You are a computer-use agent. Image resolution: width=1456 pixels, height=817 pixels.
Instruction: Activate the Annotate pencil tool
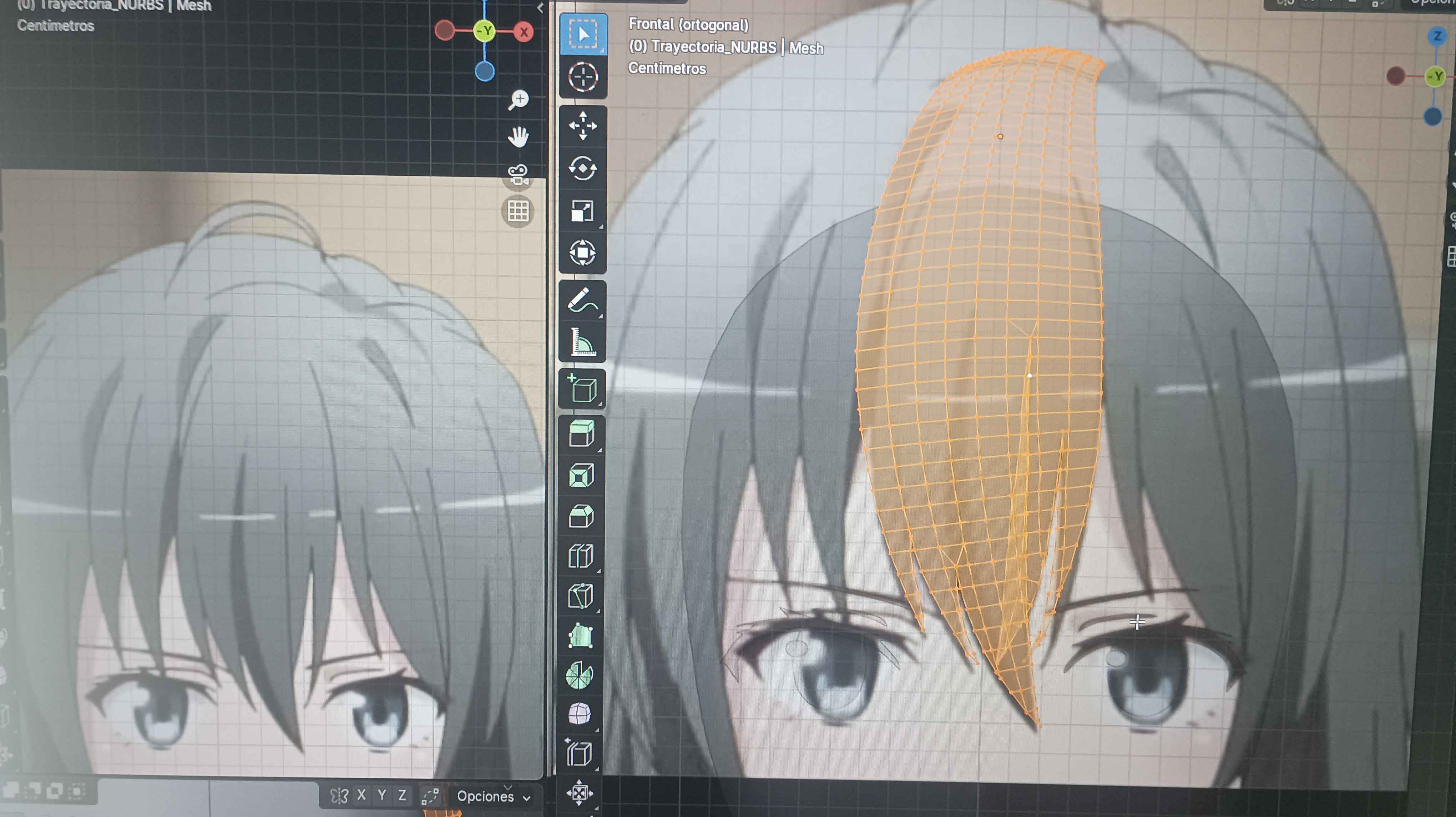pos(582,300)
